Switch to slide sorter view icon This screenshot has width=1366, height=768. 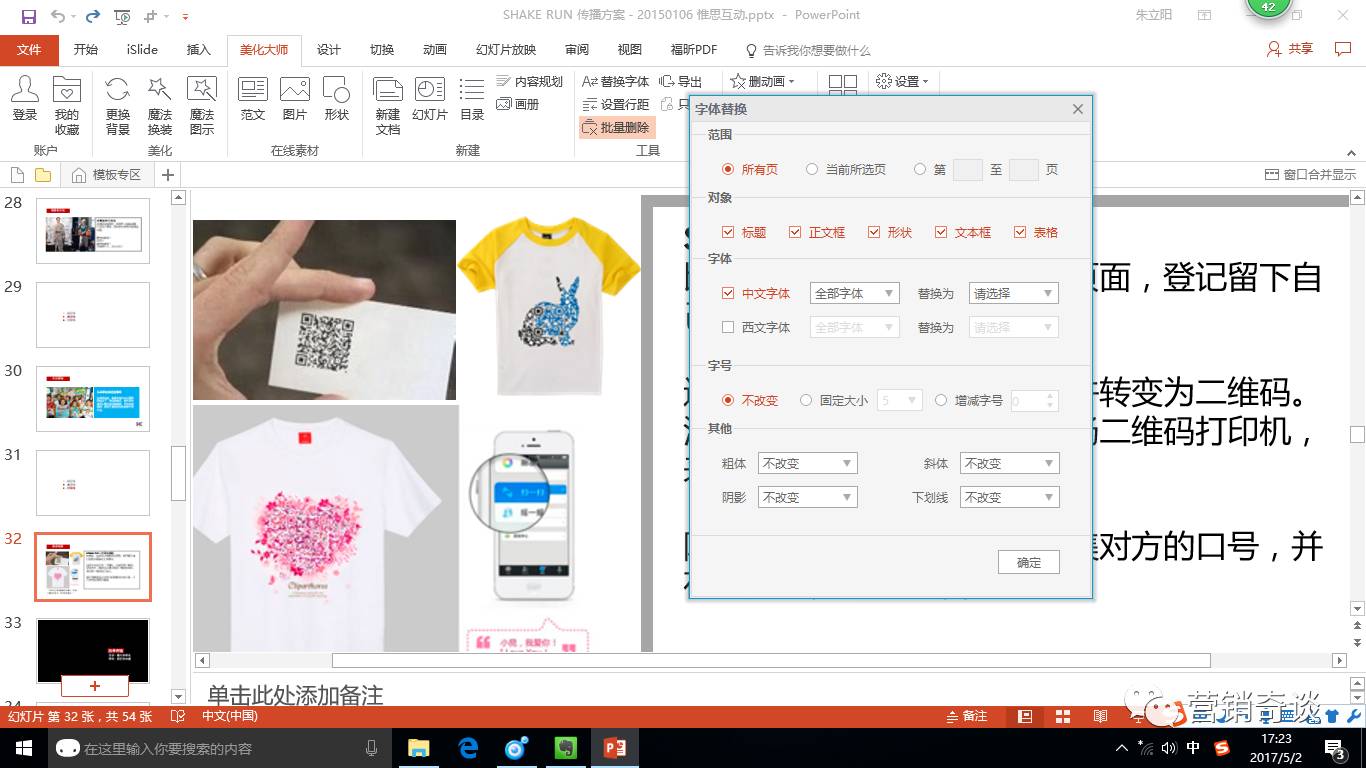pos(1062,716)
